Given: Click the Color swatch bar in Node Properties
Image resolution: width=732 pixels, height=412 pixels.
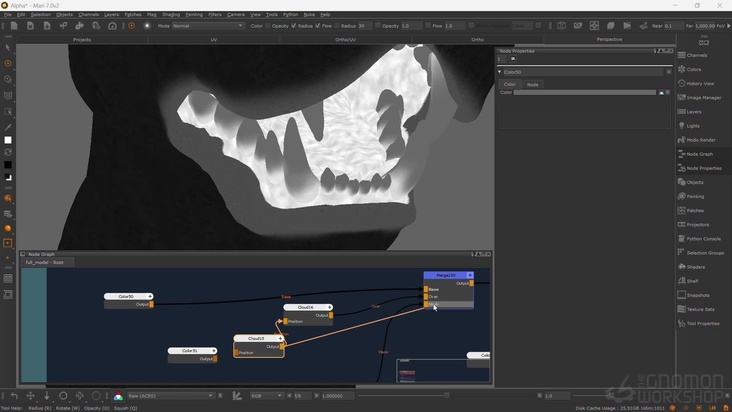Looking at the screenshot, I should point(584,92).
